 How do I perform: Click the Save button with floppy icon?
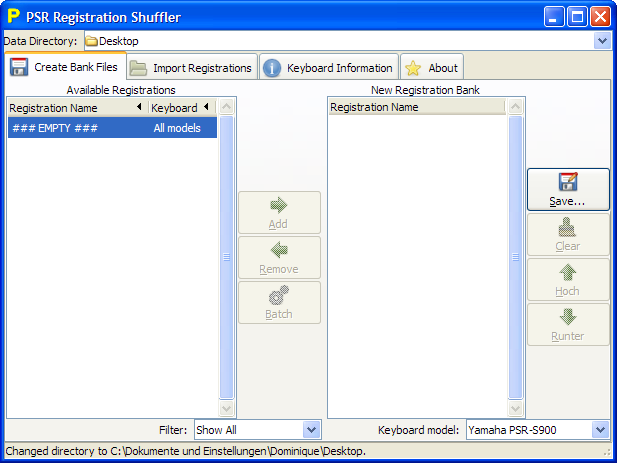[567, 190]
